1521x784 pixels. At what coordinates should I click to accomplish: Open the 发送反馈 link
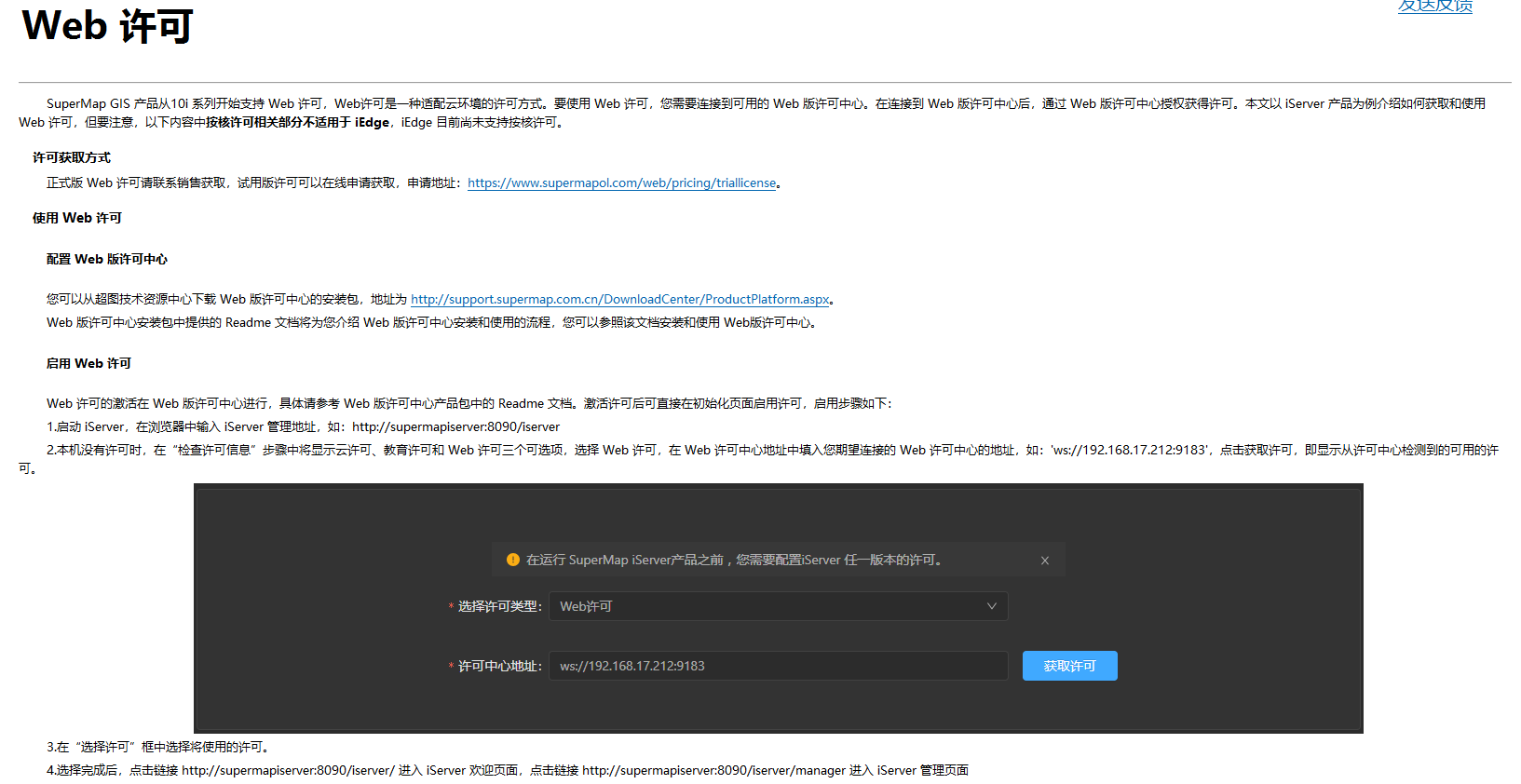1434,6
